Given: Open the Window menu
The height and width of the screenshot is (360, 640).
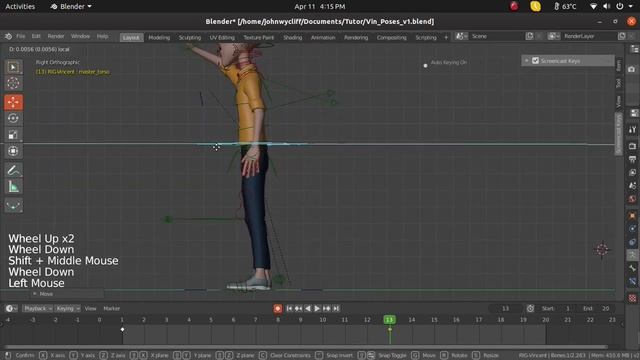Looking at the screenshot, I should pyautogui.click(x=80, y=36).
